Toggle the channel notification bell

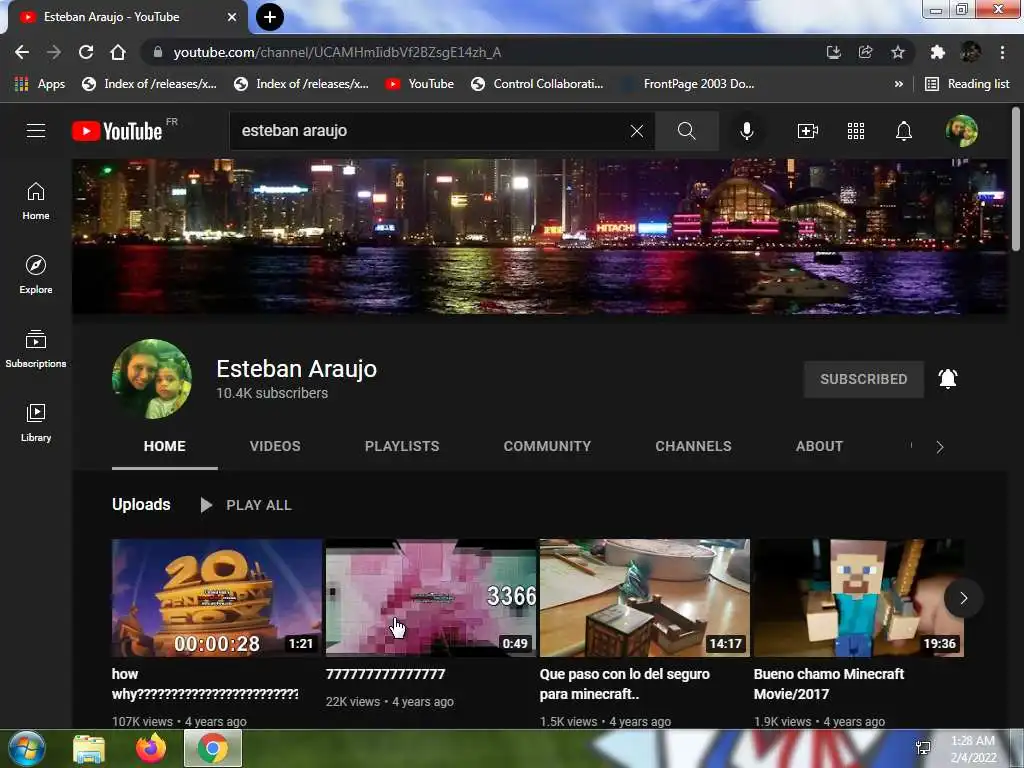[x=948, y=379]
